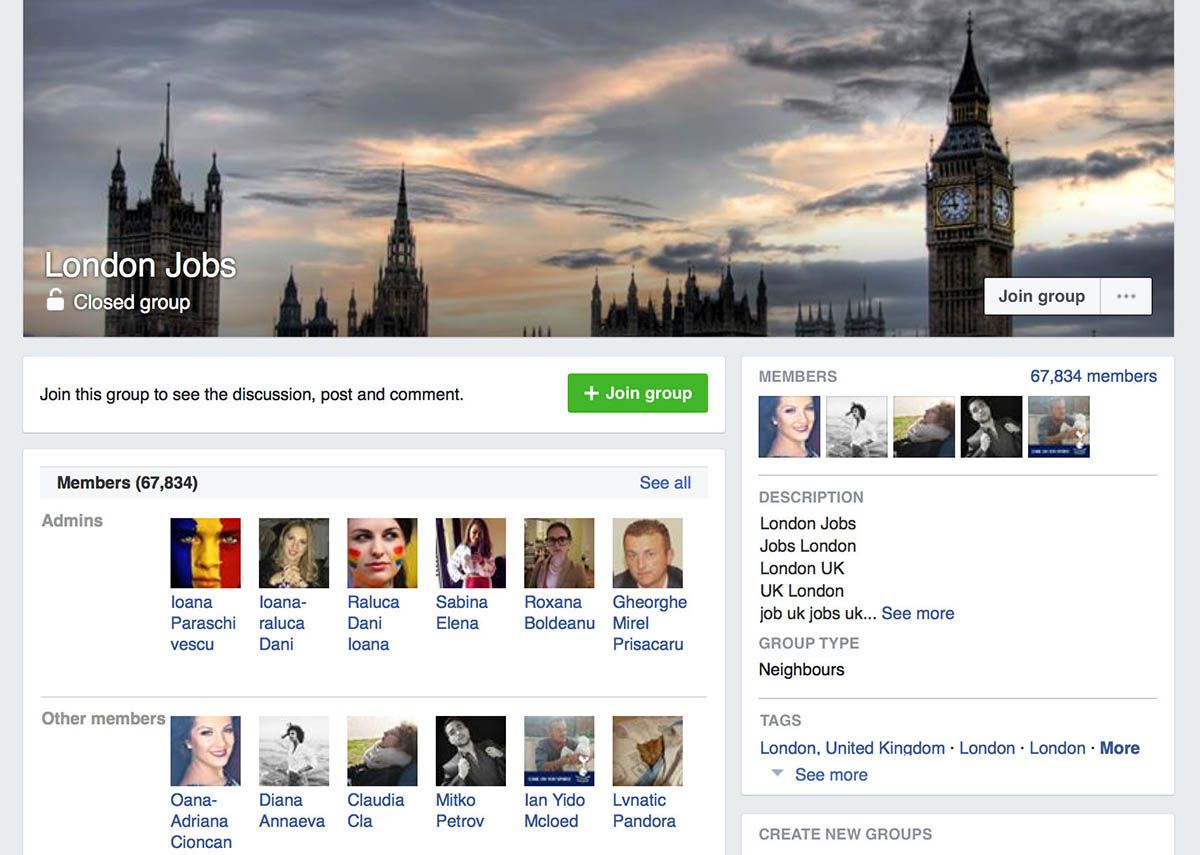Click the Neighbours group type text
This screenshot has height=855, width=1200.
pos(802,670)
